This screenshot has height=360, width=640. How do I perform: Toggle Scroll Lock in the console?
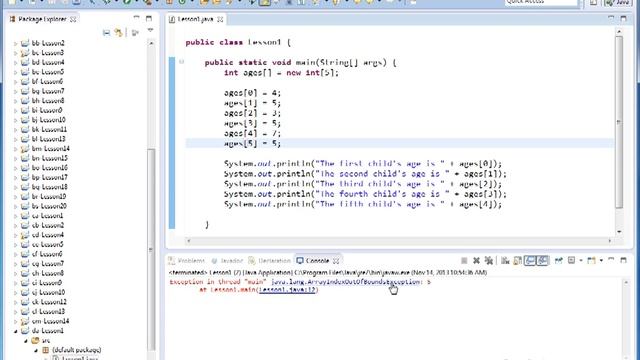coord(518,260)
